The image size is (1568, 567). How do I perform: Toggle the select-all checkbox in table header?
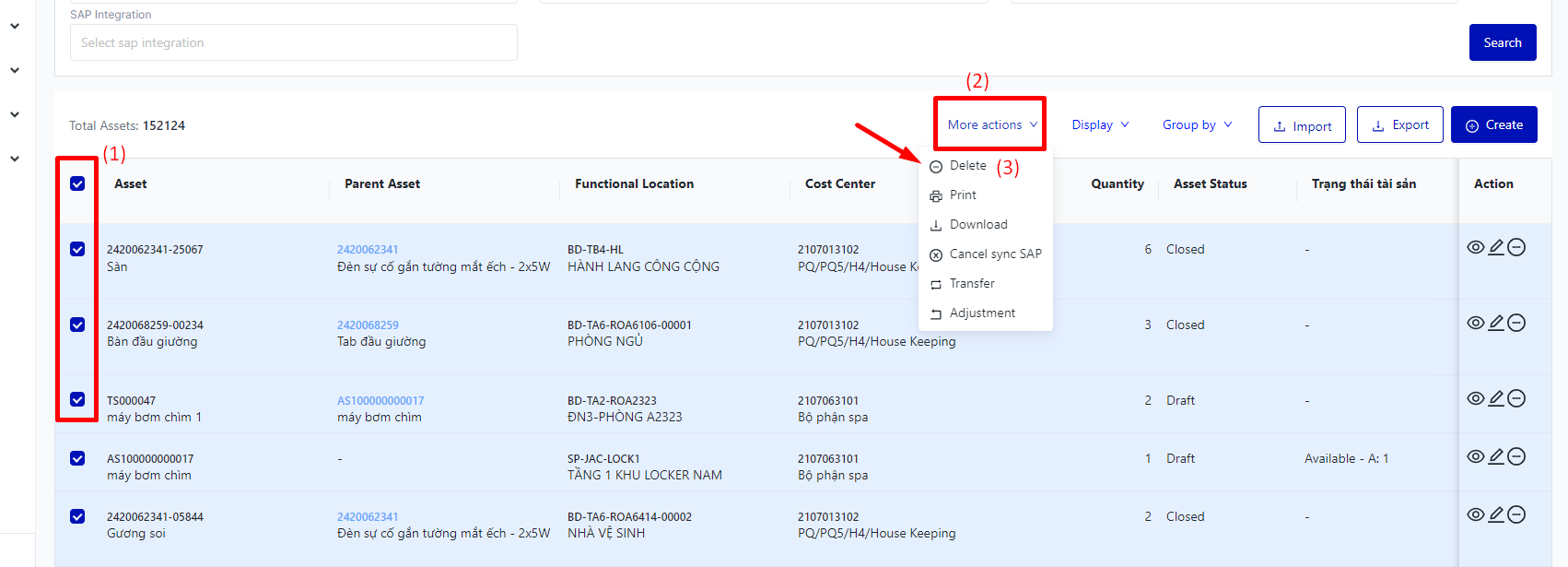pos(77,183)
